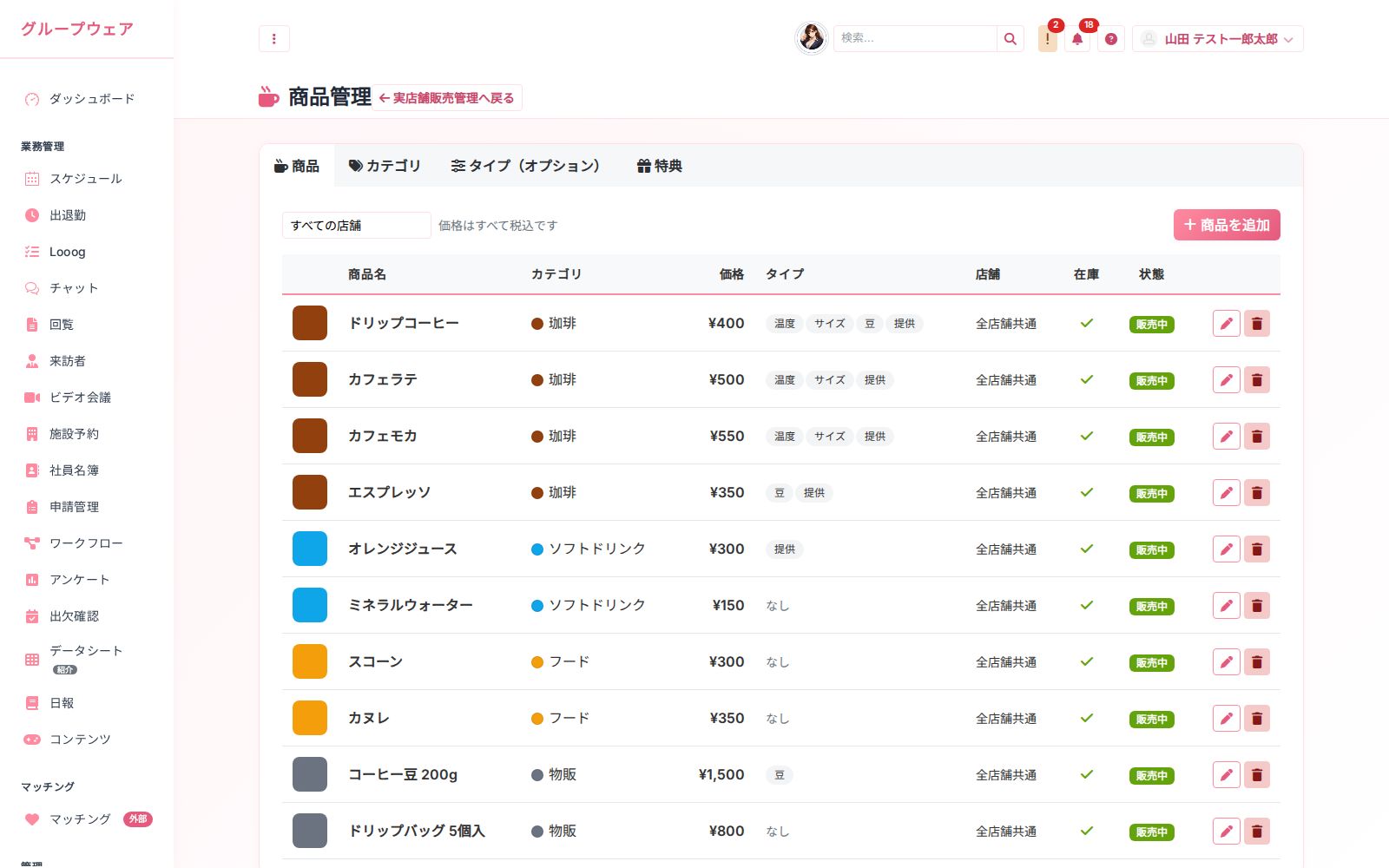Viewport: 1389px width, 868px height.
Task: Click the 商品を追加 button
Action: (x=1227, y=225)
